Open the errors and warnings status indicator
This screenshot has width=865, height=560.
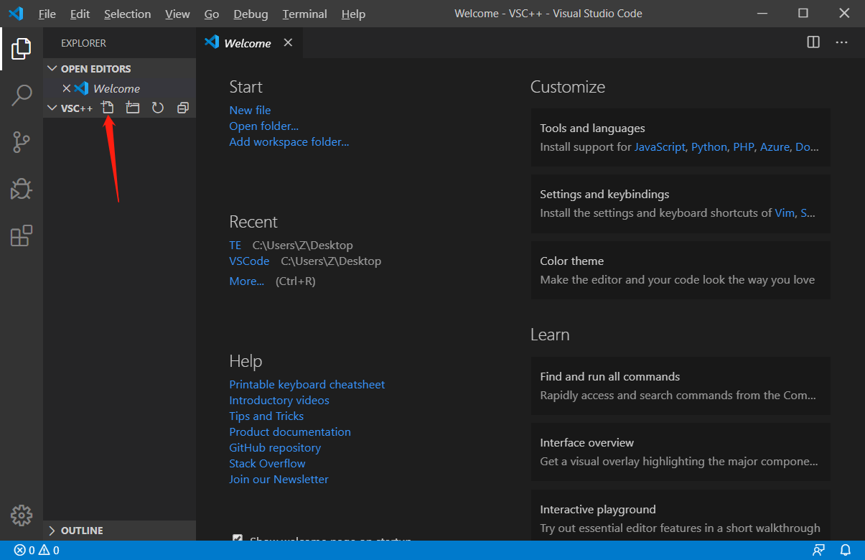(x=36, y=550)
